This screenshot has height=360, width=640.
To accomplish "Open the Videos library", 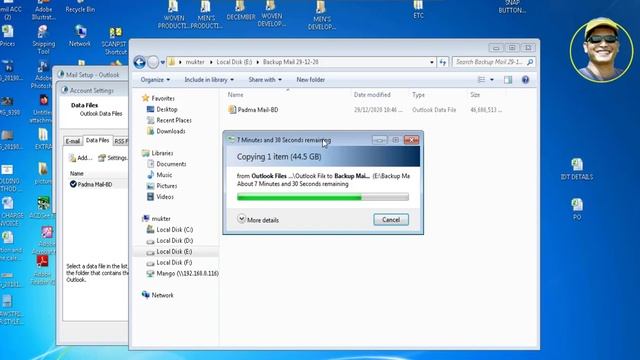I will click(165, 197).
